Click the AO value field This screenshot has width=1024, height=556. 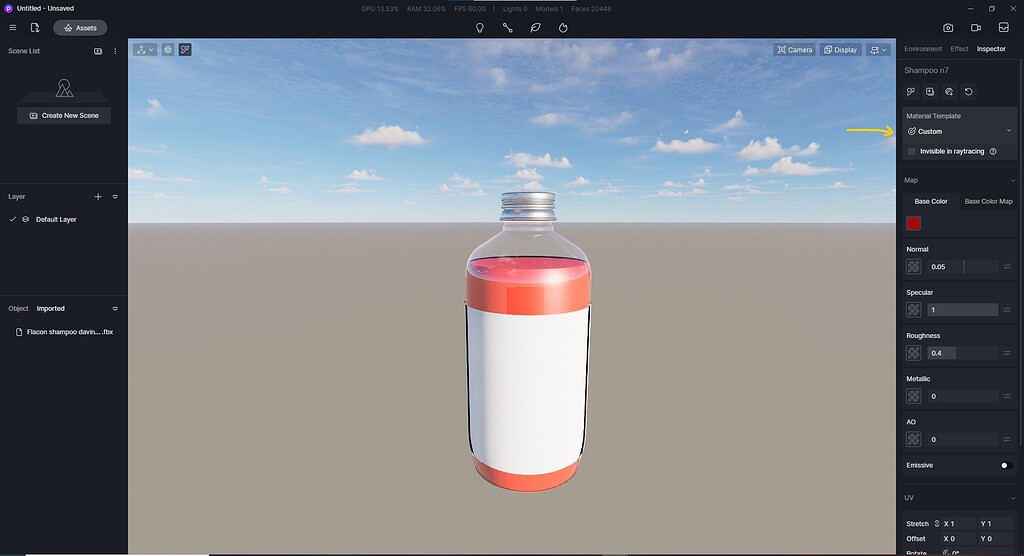click(x=962, y=439)
